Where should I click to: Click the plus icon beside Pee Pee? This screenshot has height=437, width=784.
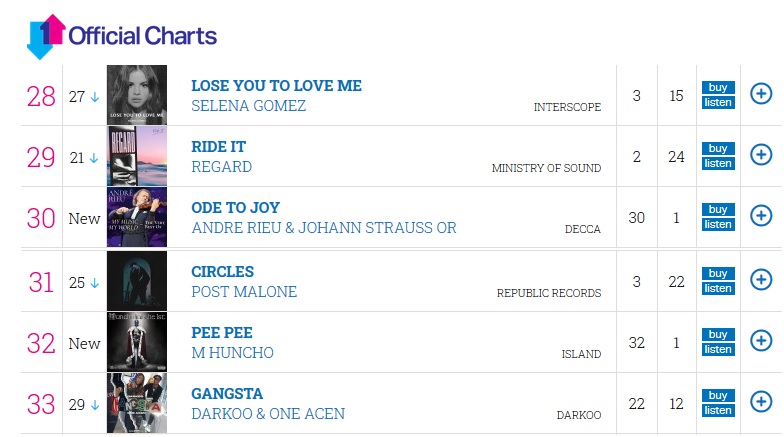(x=760, y=341)
